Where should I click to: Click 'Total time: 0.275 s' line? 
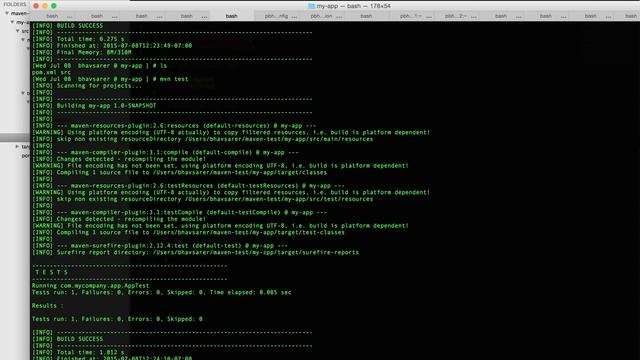pyautogui.click(x=78, y=39)
